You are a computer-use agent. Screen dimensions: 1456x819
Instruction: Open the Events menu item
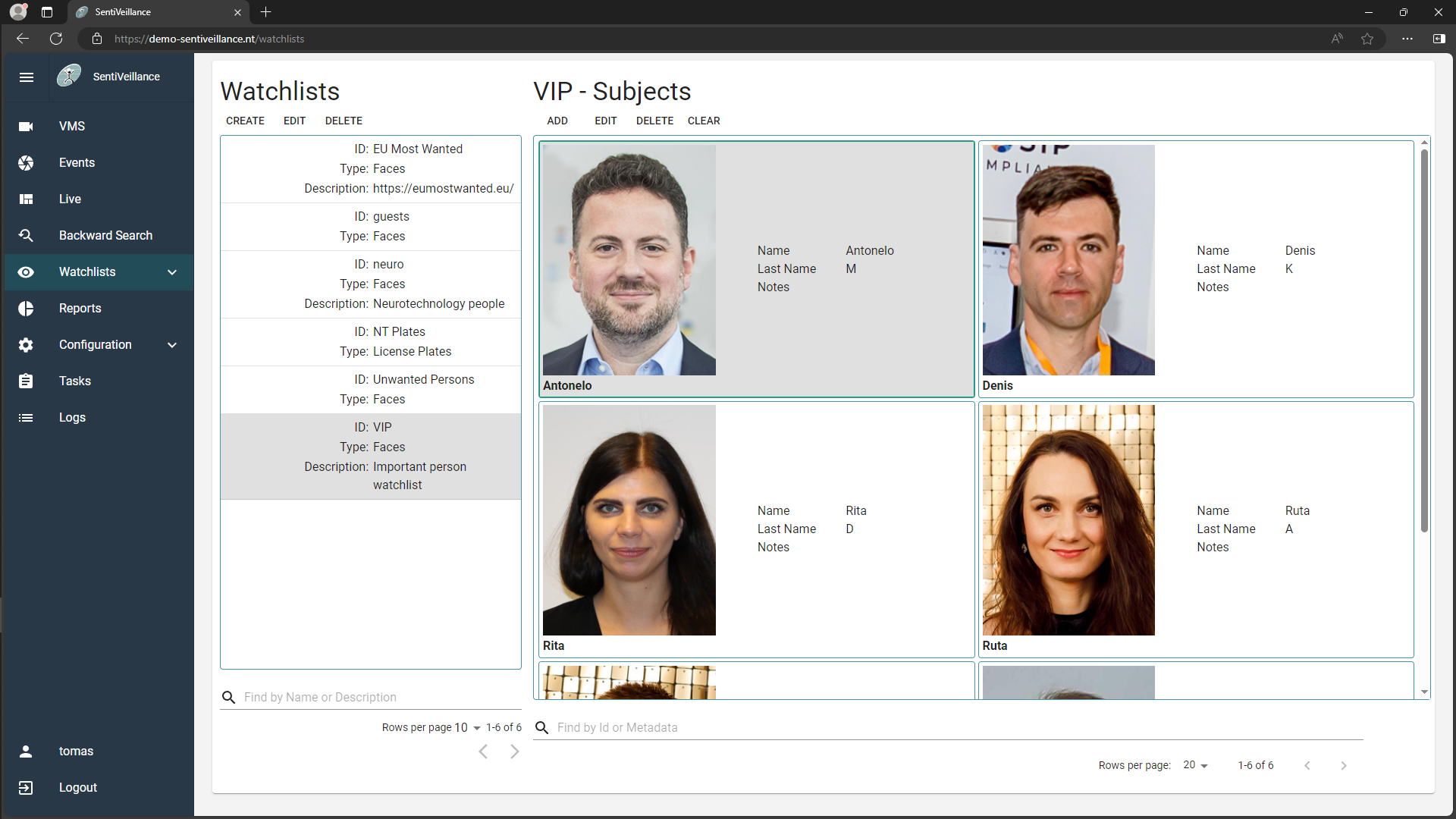pyautogui.click(x=99, y=162)
